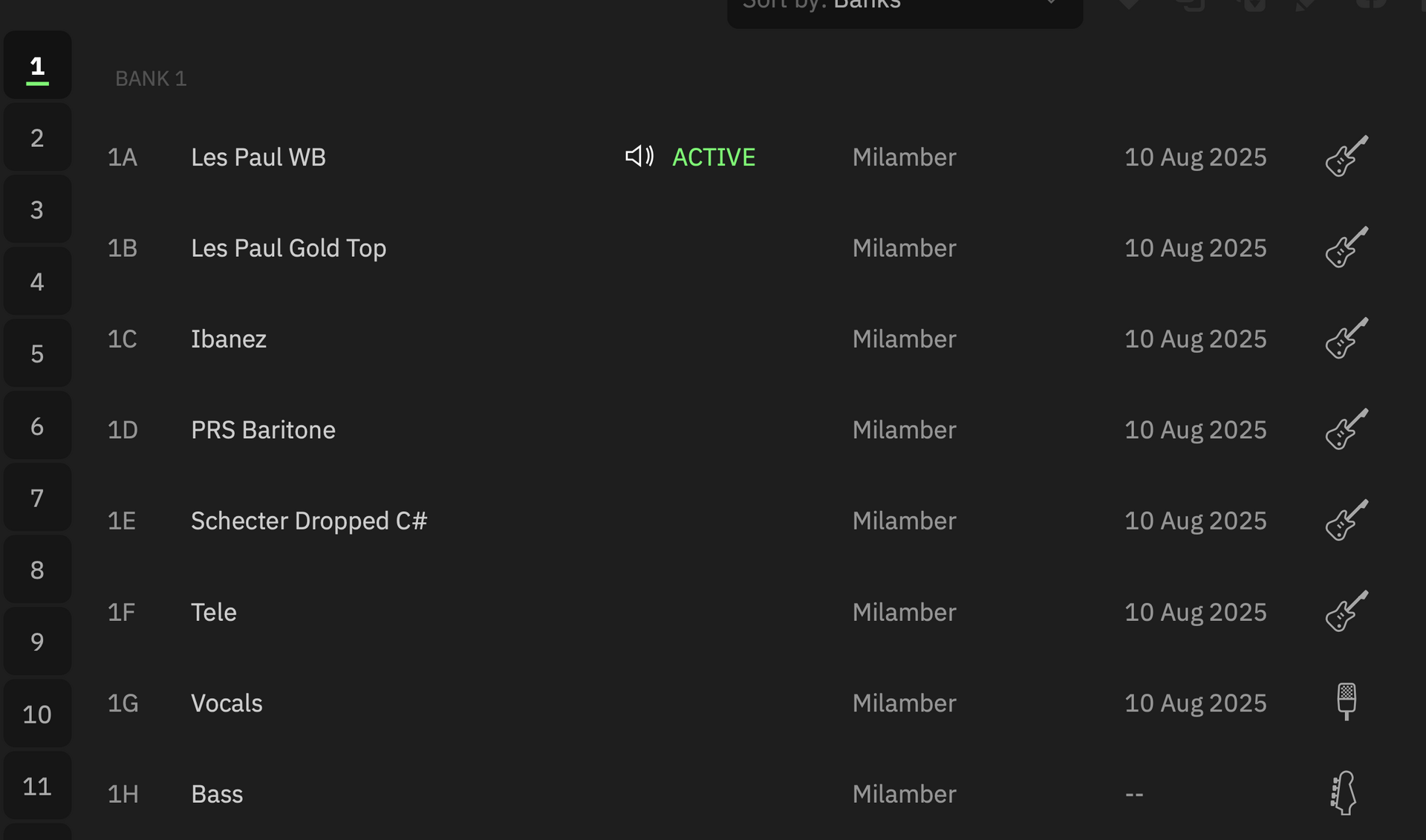The width and height of the screenshot is (1426, 840).
Task: Select the Schecter Dropped C# preset
Action: tap(309, 521)
